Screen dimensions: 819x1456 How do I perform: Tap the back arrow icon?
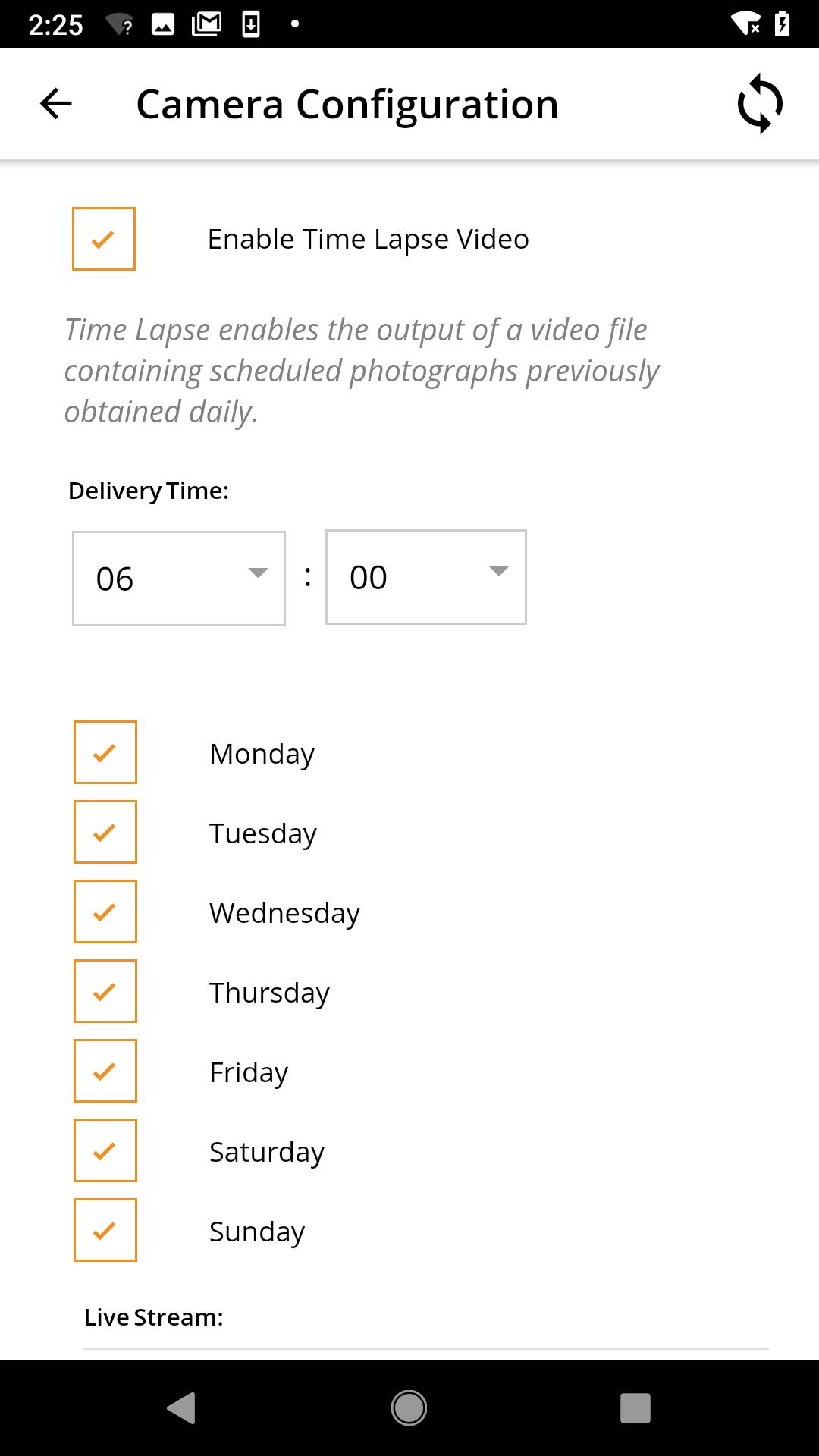pos(55,104)
